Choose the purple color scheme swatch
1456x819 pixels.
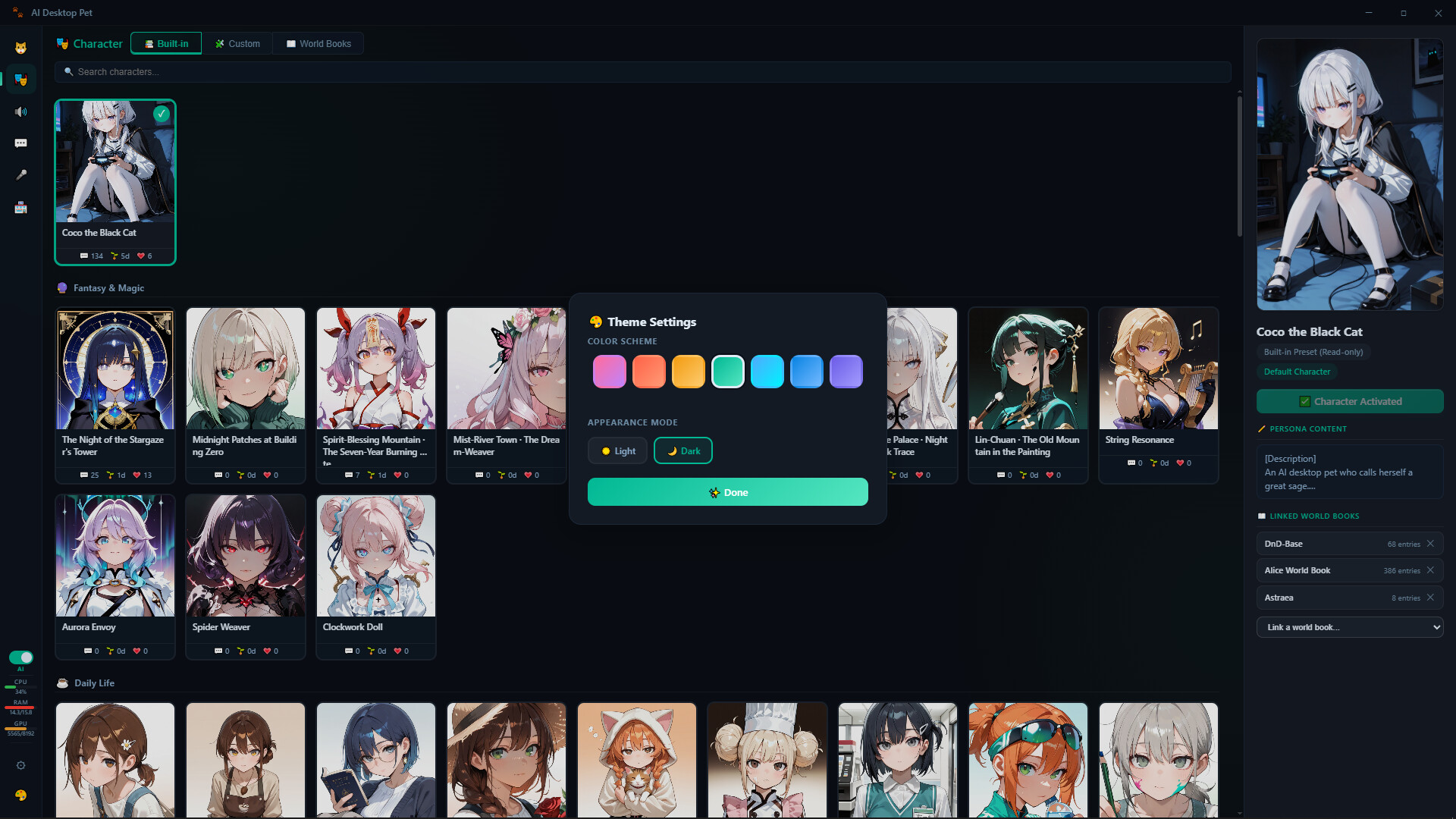[x=846, y=372]
